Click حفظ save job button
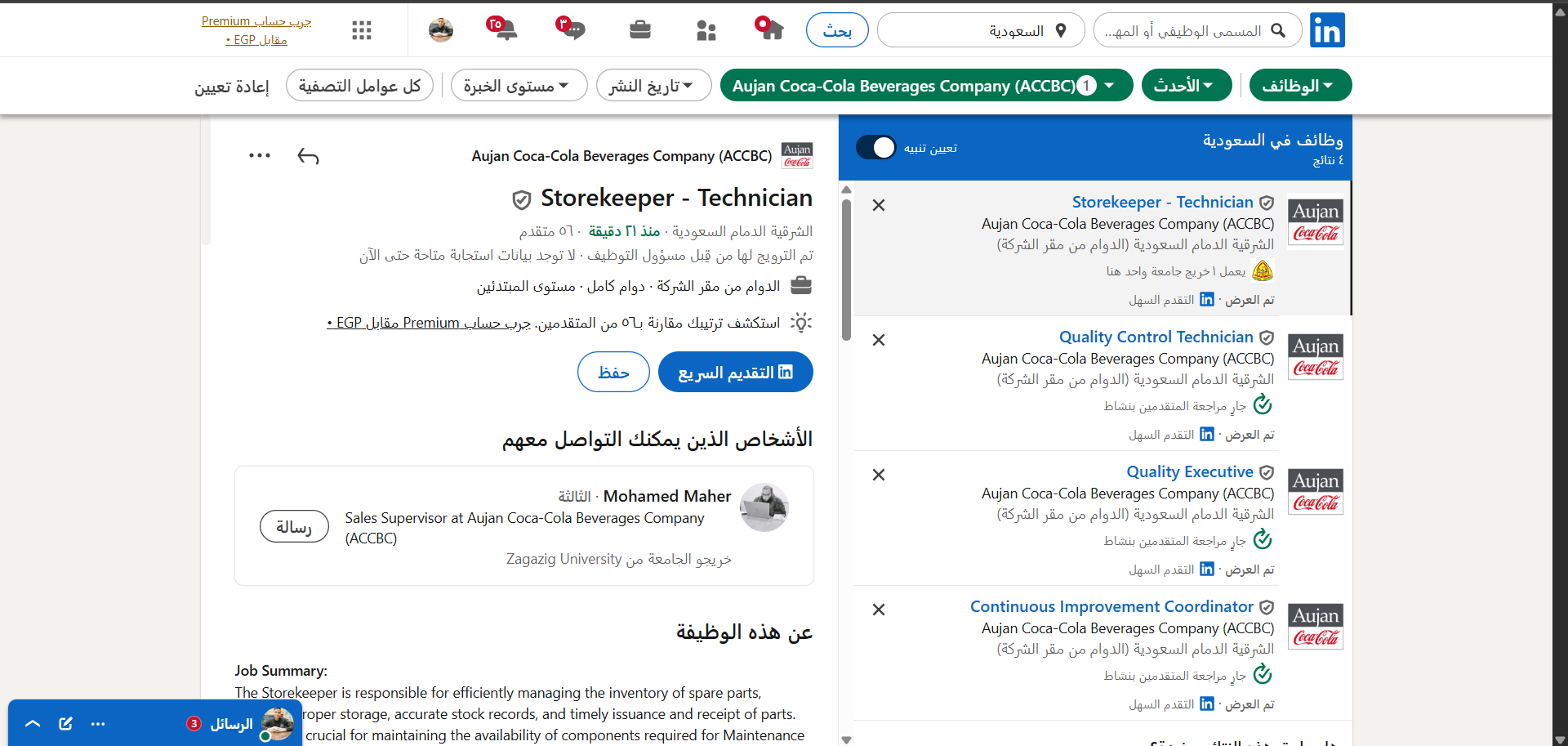 (x=613, y=372)
